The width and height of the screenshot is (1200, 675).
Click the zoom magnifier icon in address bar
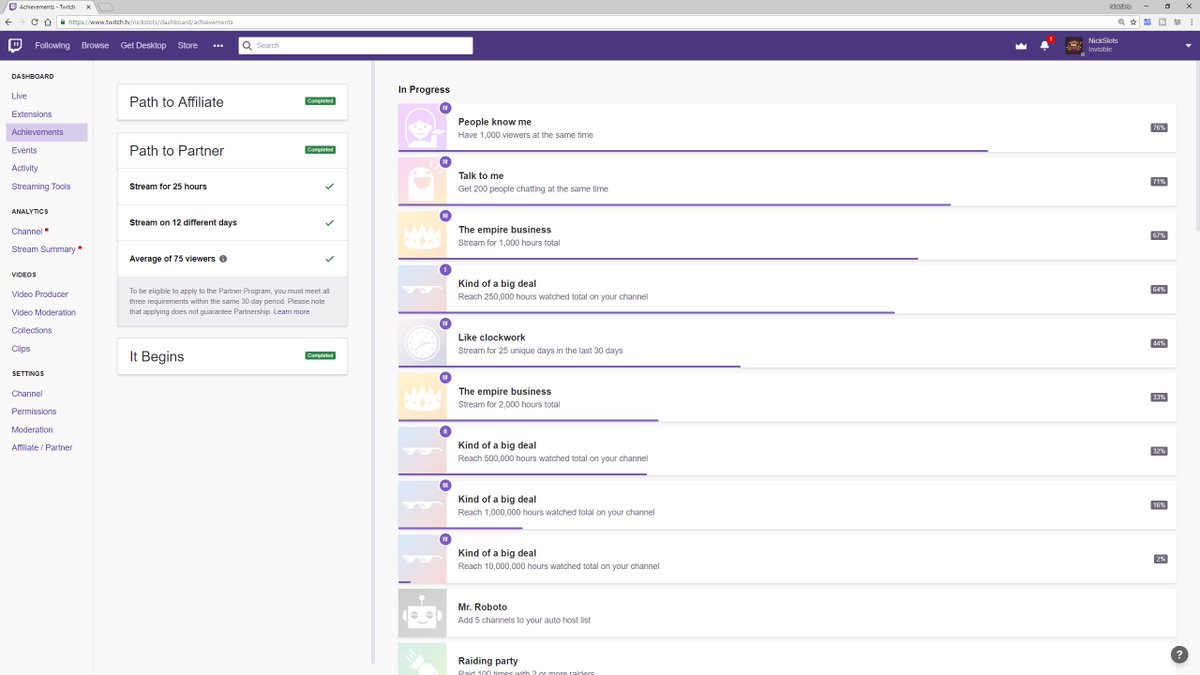coord(1121,21)
